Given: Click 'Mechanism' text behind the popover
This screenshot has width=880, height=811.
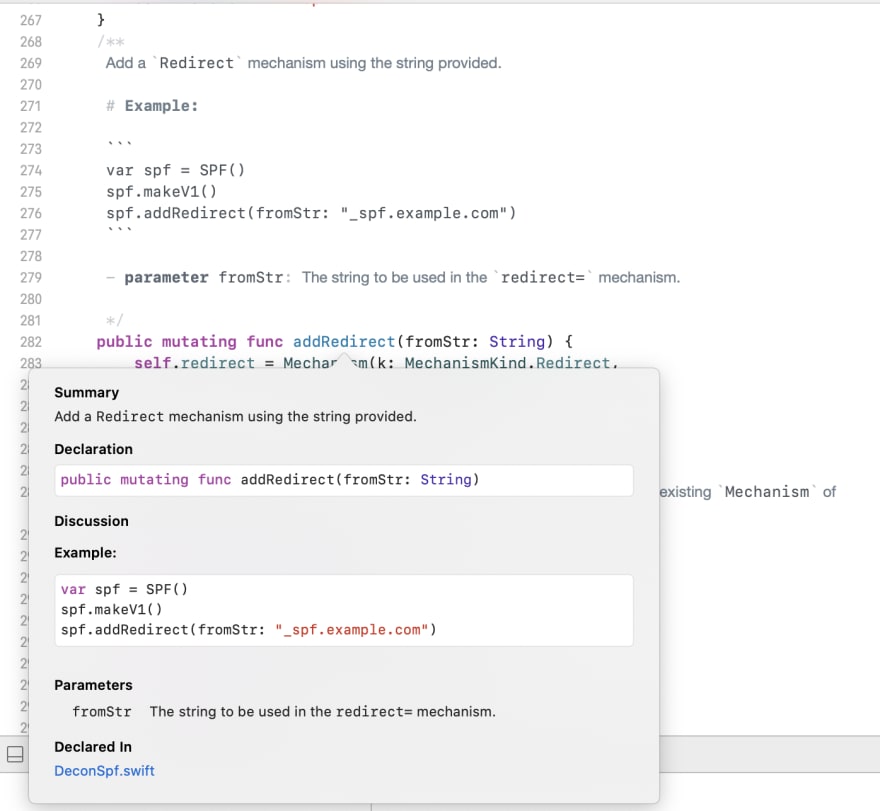Looking at the screenshot, I should pyautogui.click(x=767, y=492).
